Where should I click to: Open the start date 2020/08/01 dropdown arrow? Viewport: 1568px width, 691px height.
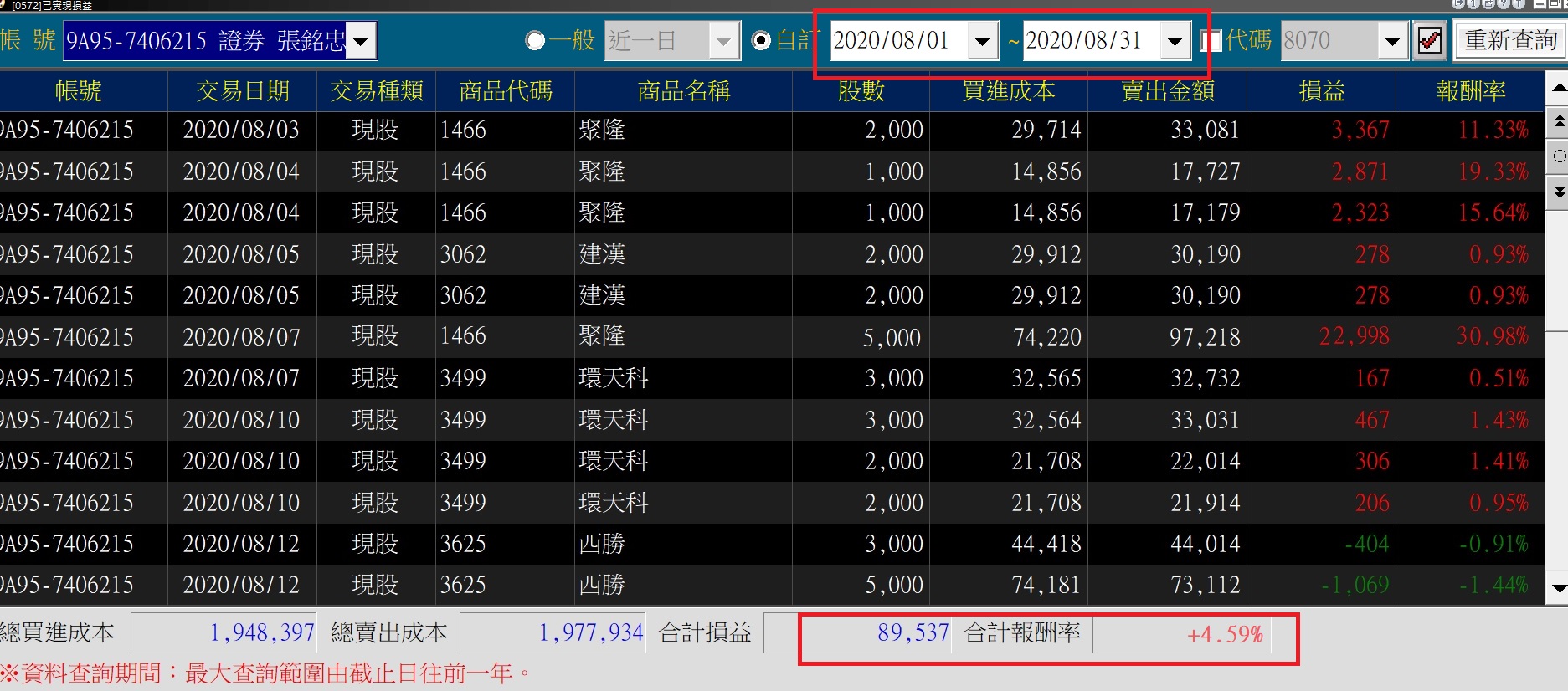pos(982,41)
